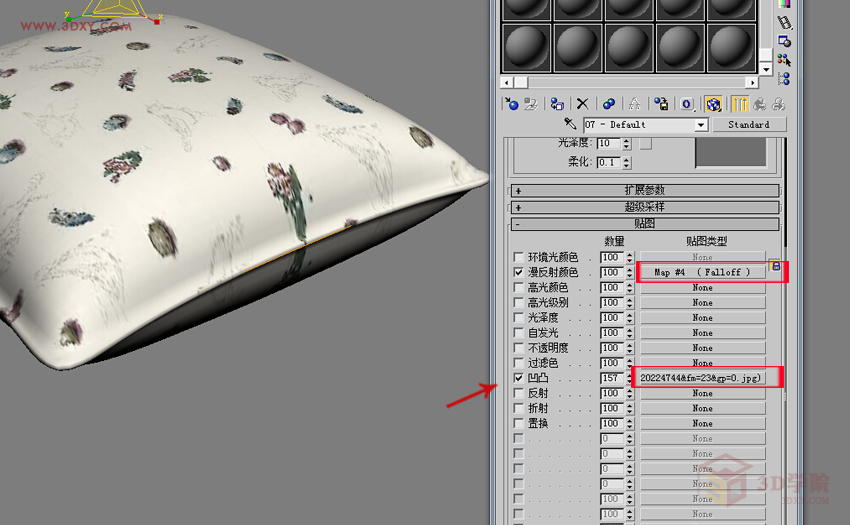Open the material editor Options icon
850x525 pixels.
[784, 41]
